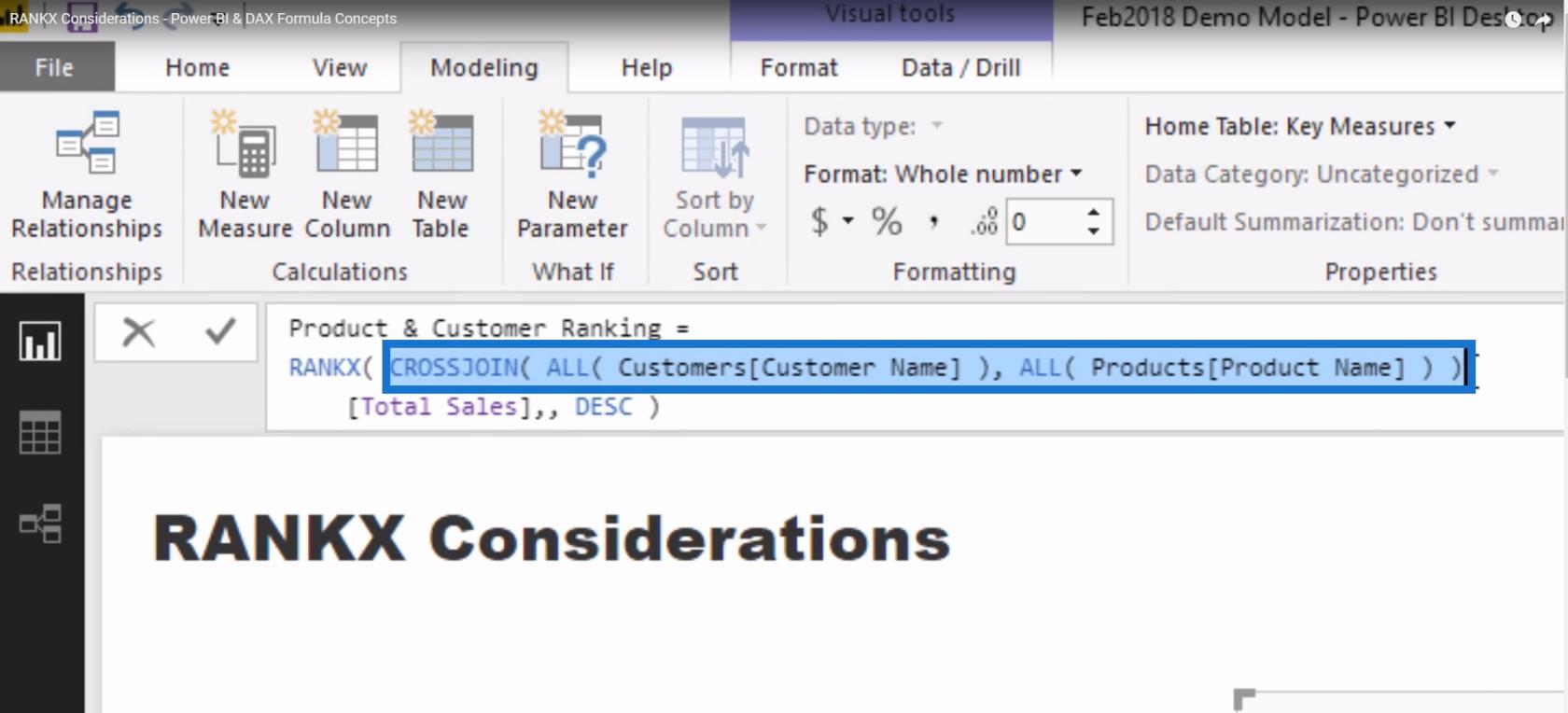Create a New Table
Screen dimensions: 1568x713
441,175
